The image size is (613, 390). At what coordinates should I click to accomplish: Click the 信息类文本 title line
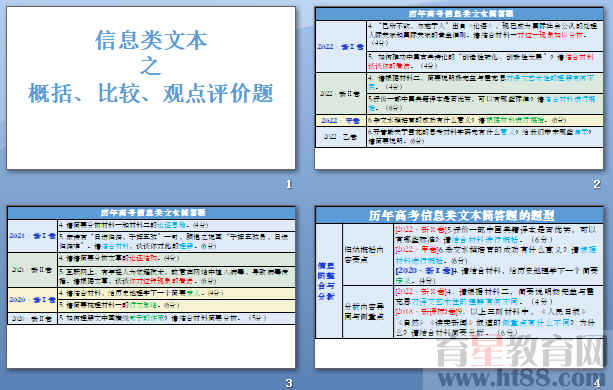click(151, 40)
